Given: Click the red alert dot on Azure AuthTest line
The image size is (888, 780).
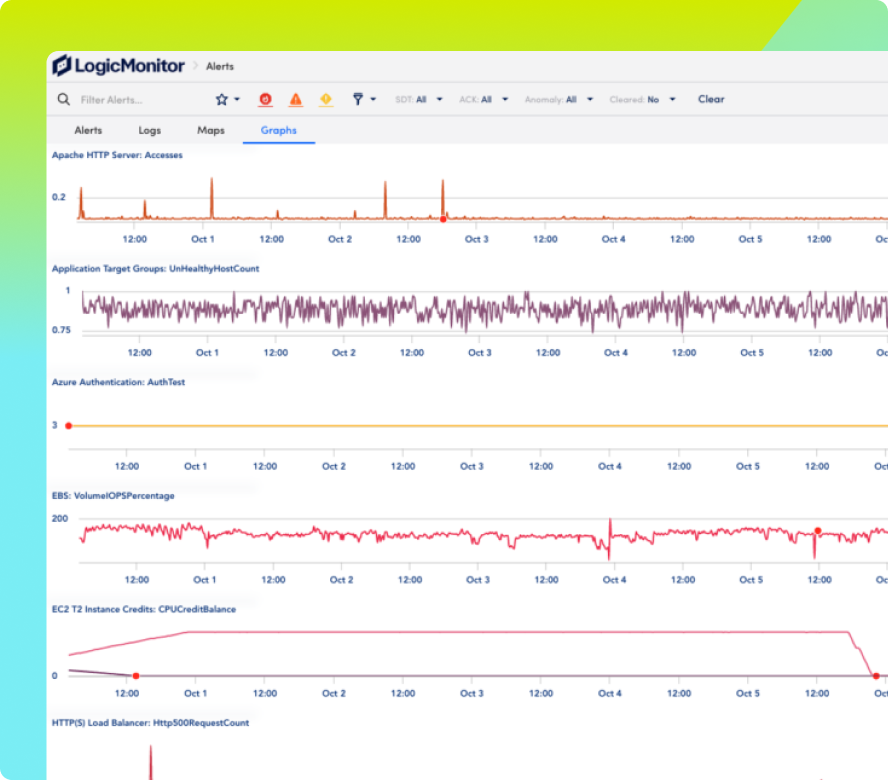Looking at the screenshot, I should (x=69, y=425).
